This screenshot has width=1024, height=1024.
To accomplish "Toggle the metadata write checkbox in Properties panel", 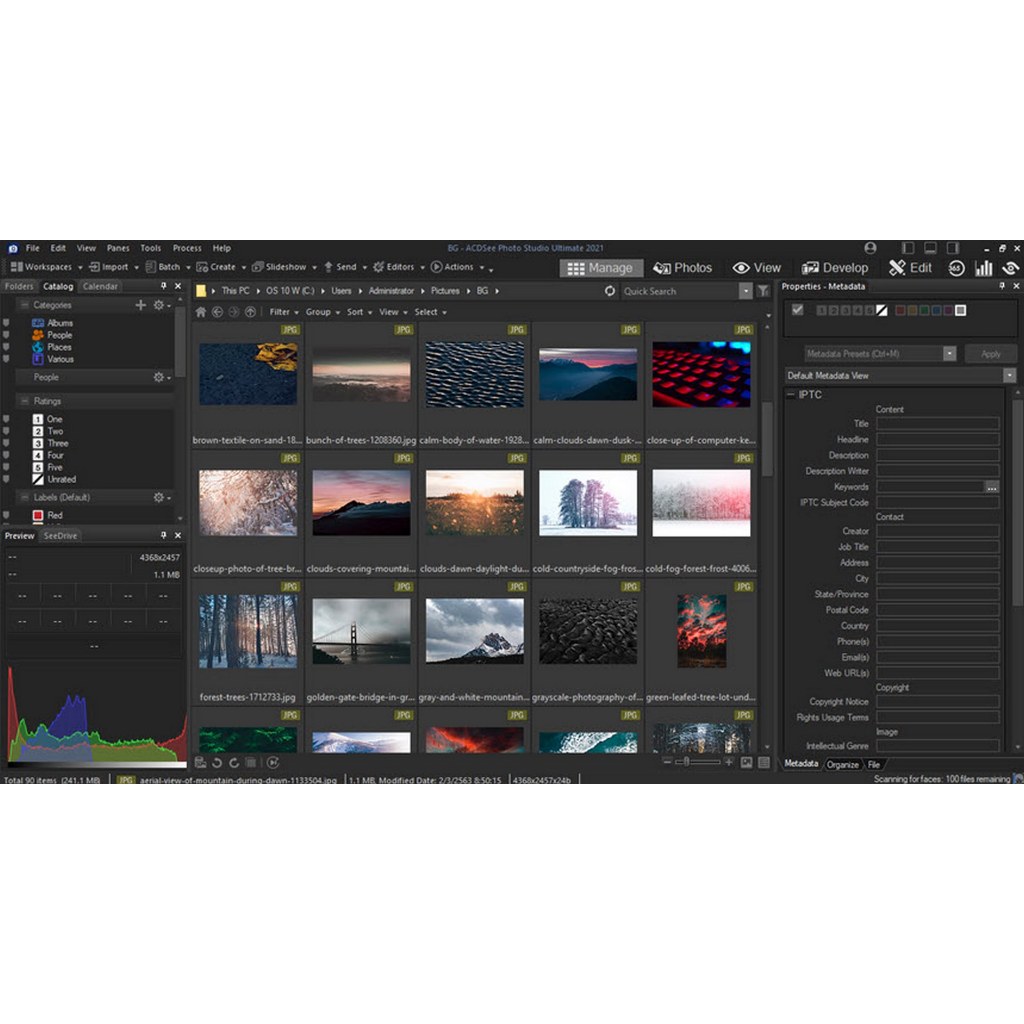I will coord(797,310).
